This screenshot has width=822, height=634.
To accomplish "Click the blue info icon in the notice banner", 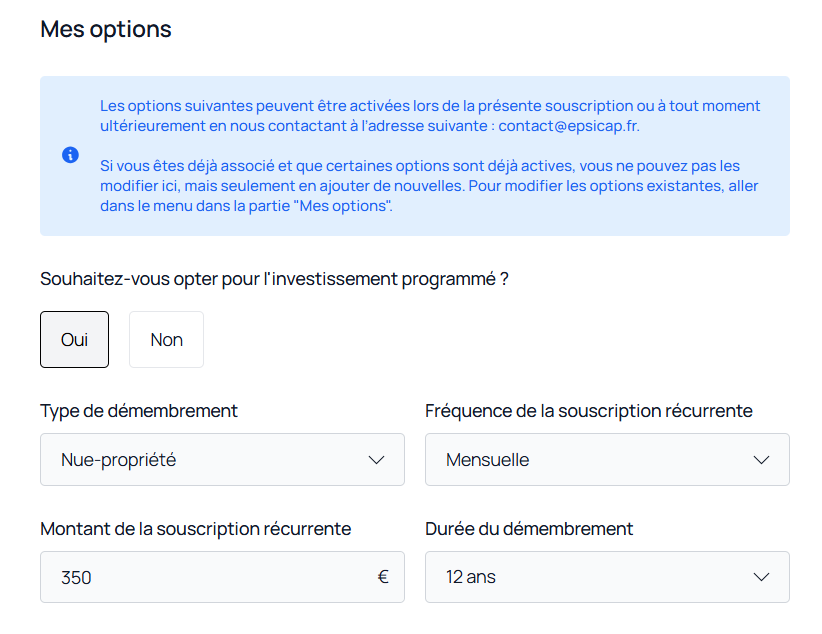I will click(70, 155).
